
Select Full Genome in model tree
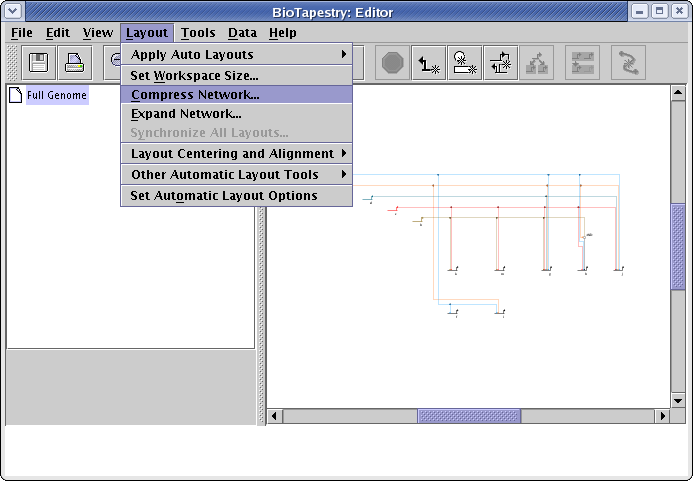(x=57, y=96)
